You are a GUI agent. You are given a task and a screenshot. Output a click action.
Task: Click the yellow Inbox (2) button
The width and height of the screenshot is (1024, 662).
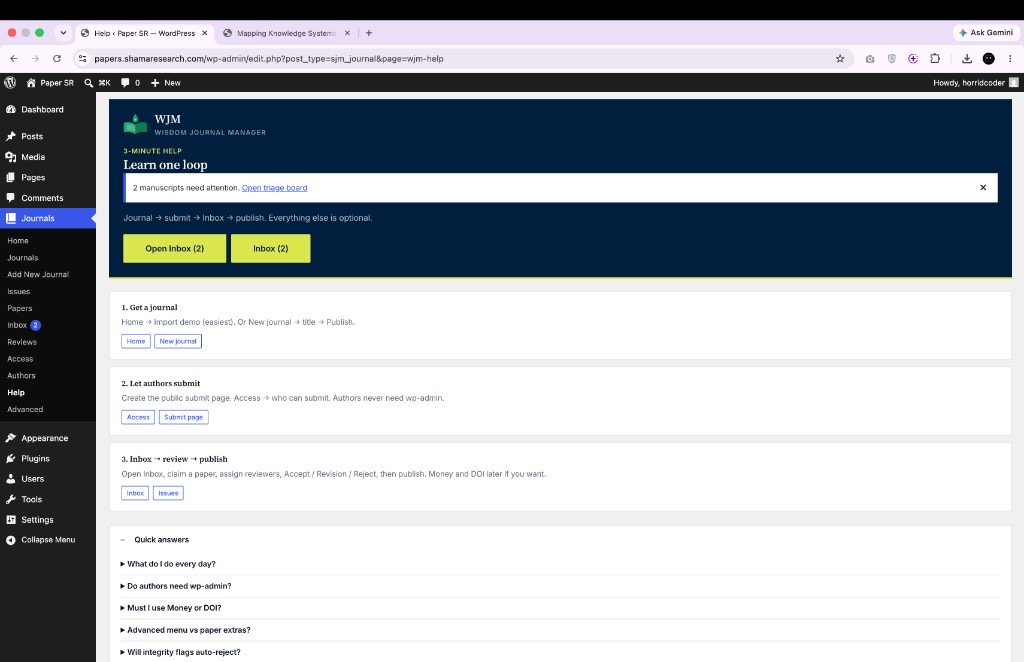pyautogui.click(x=270, y=249)
